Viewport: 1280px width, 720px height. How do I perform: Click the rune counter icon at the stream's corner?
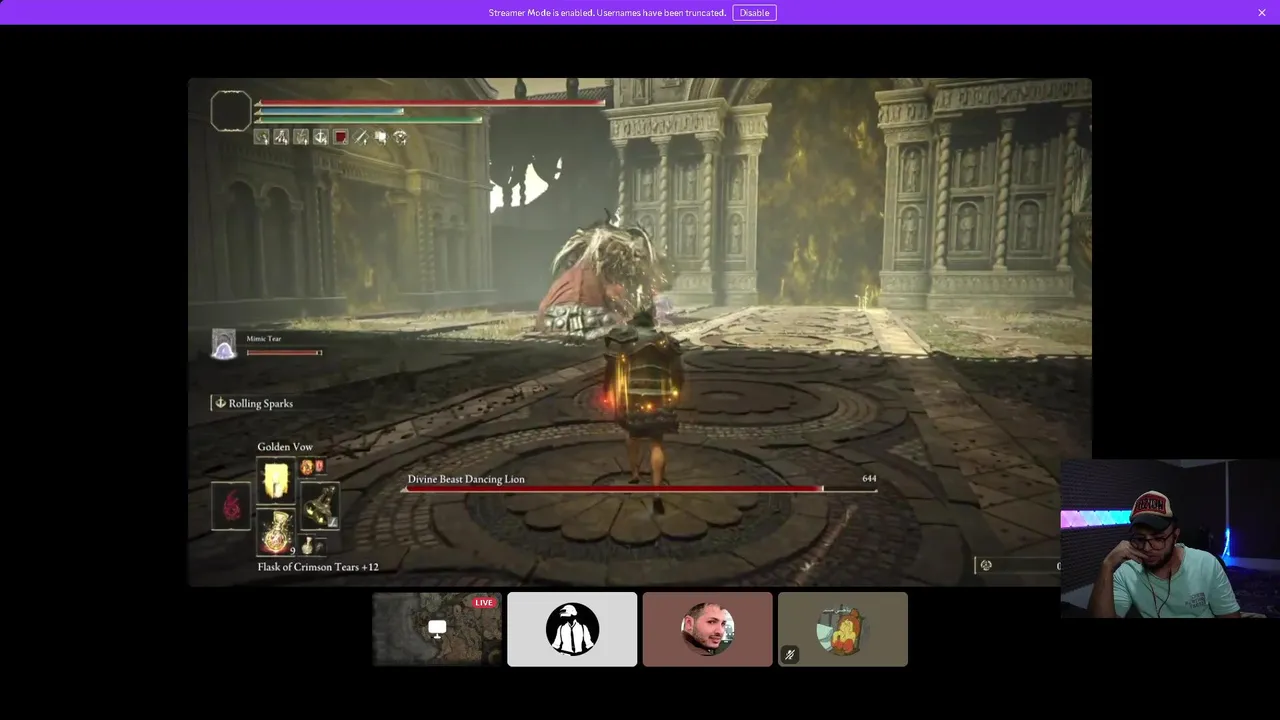pyautogui.click(x=986, y=565)
